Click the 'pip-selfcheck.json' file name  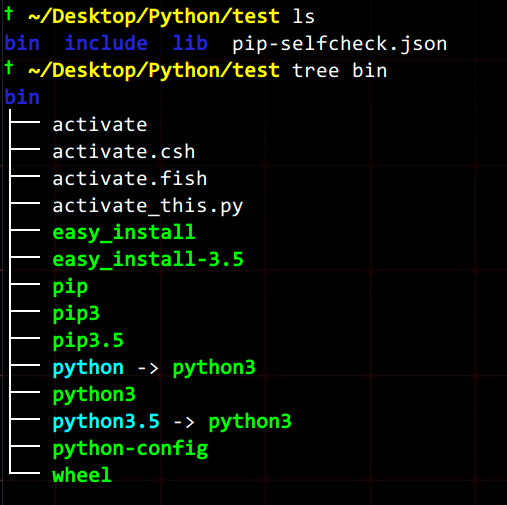(339, 45)
